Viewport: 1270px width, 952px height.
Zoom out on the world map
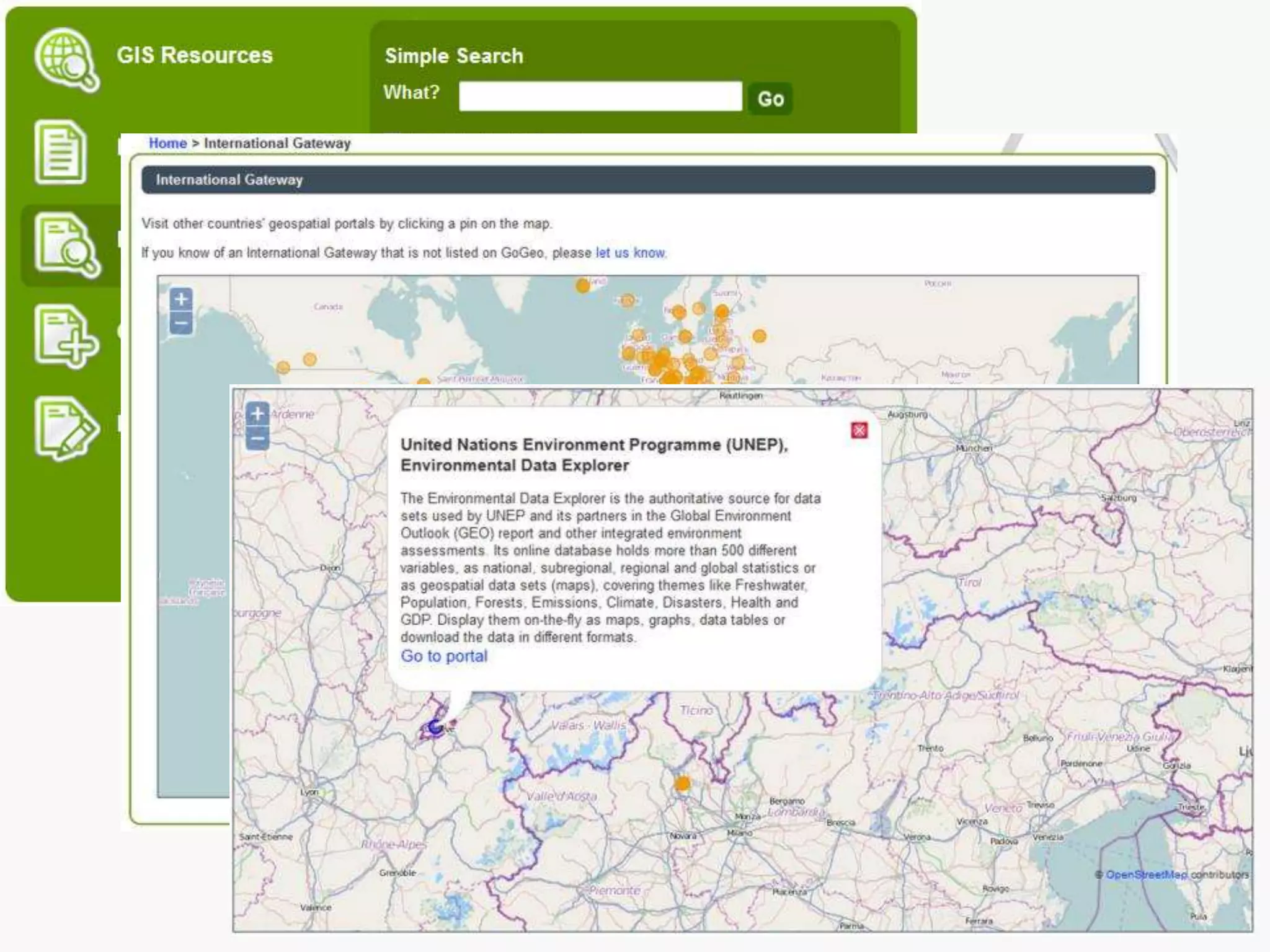point(181,323)
